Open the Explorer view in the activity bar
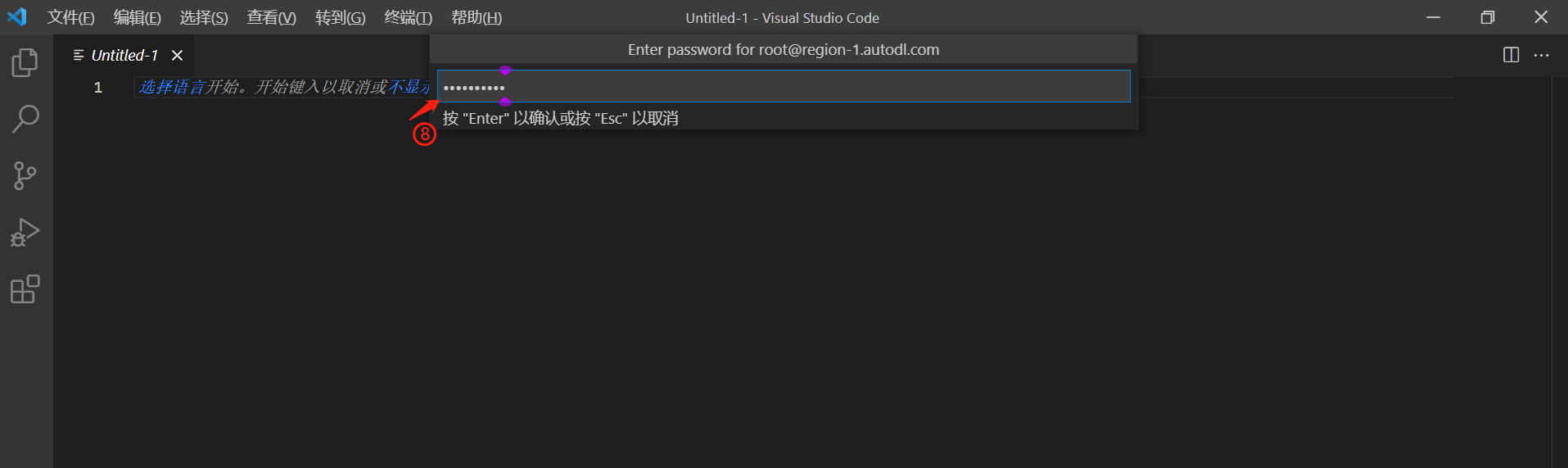 pyautogui.click(x=25, y=63)
